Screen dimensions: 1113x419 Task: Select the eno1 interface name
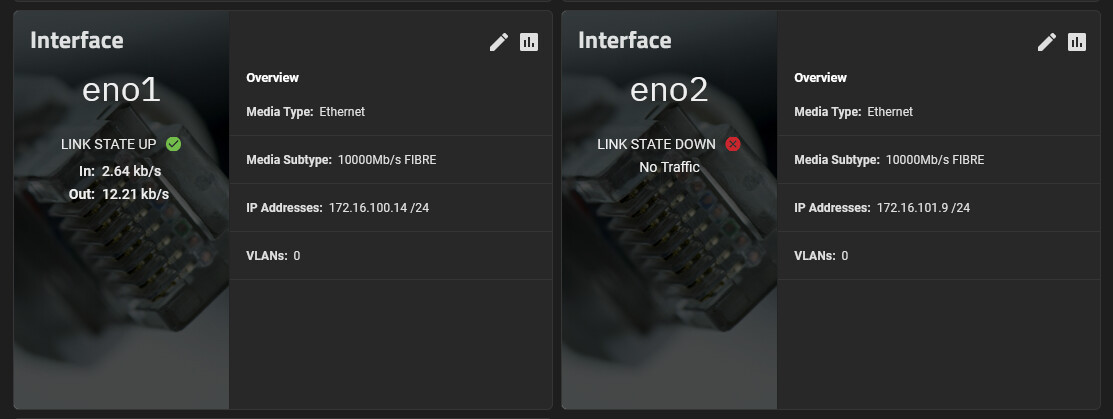(121, 90)
